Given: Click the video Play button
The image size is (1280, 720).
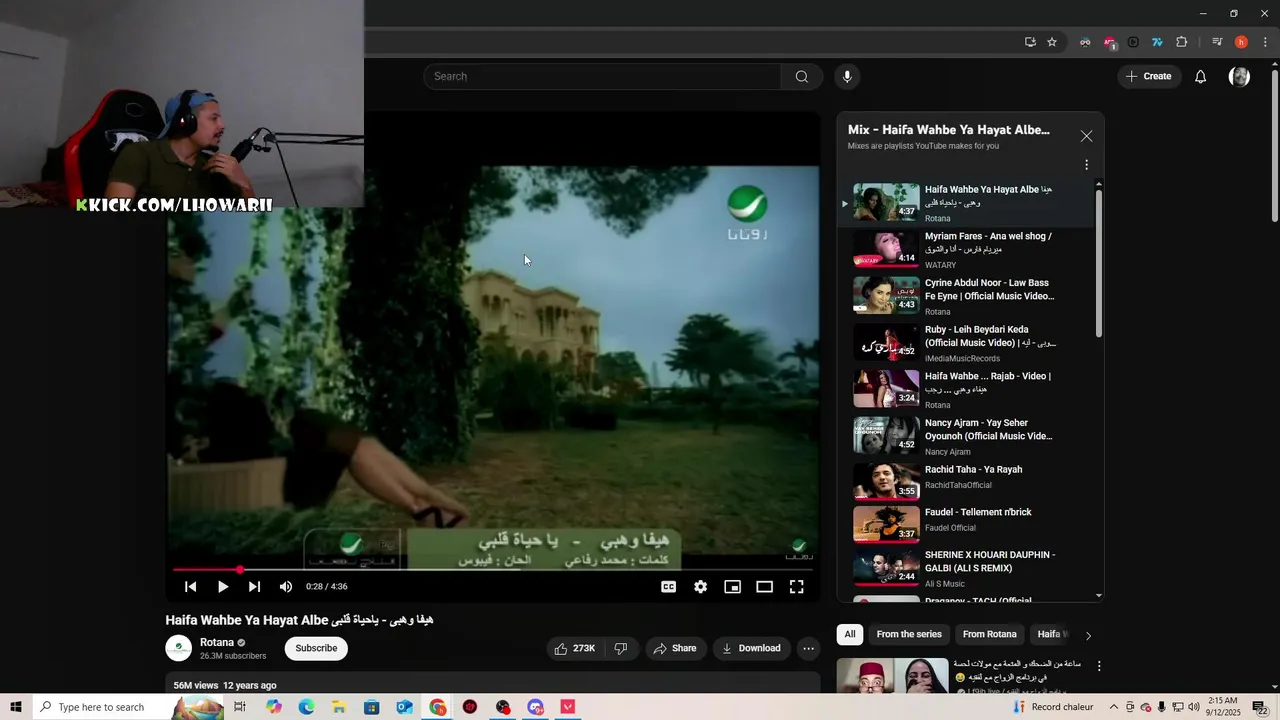Looking at the screenshot, I should (x=222, y=587).
